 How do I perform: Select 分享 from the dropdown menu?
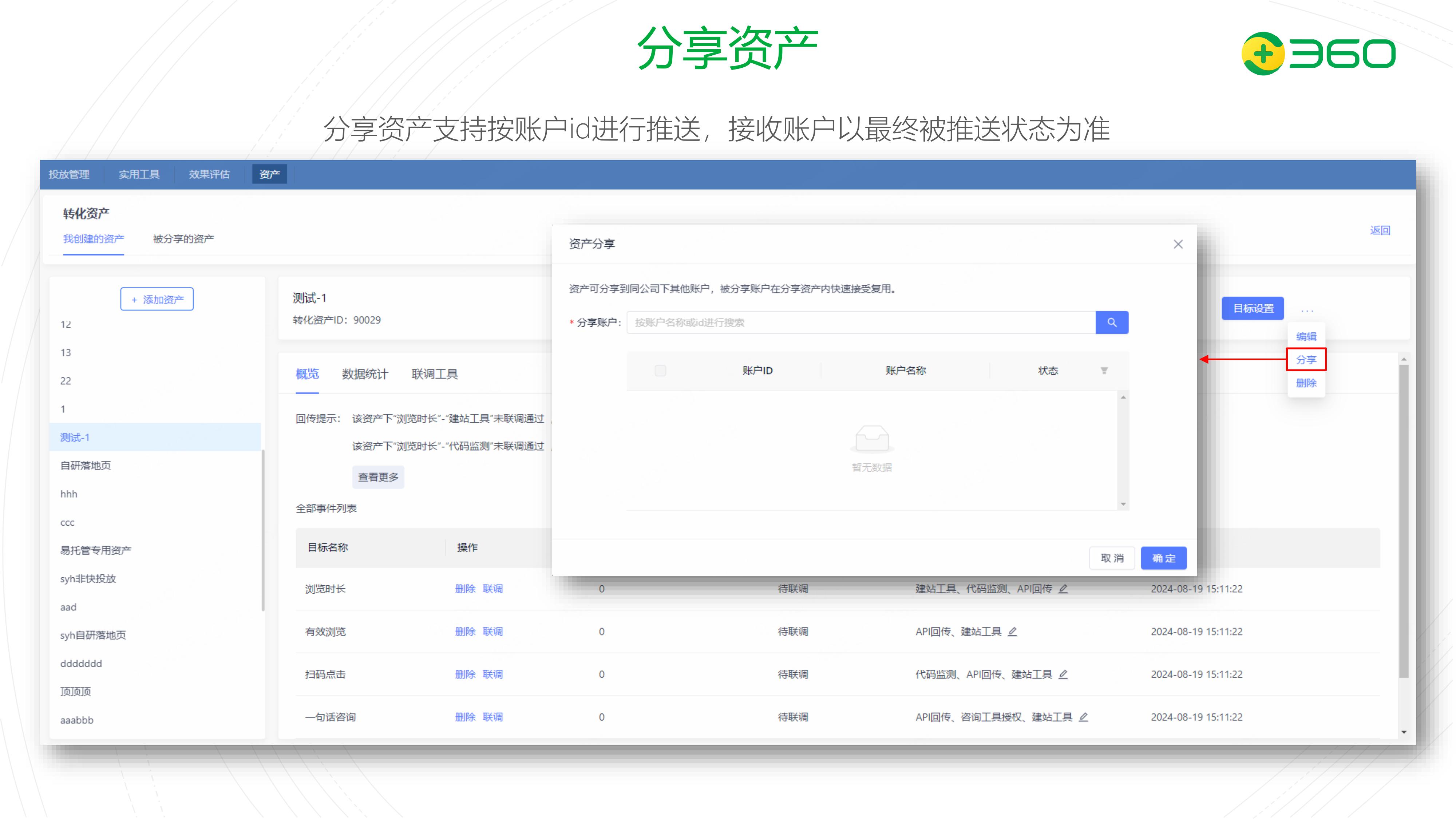(x=1306, y=360)
